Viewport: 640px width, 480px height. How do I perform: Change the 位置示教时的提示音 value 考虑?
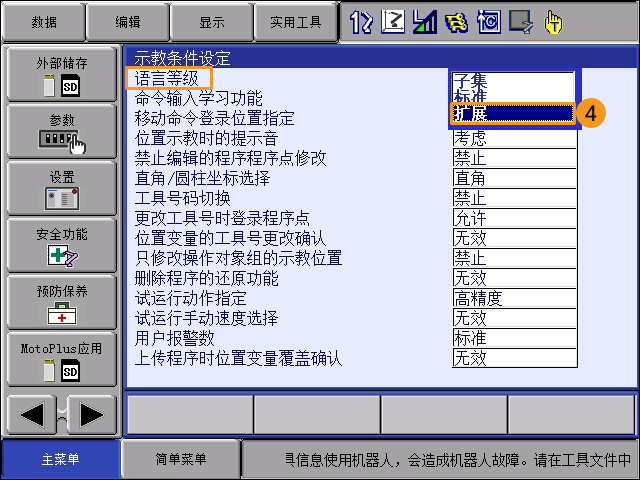515,138
